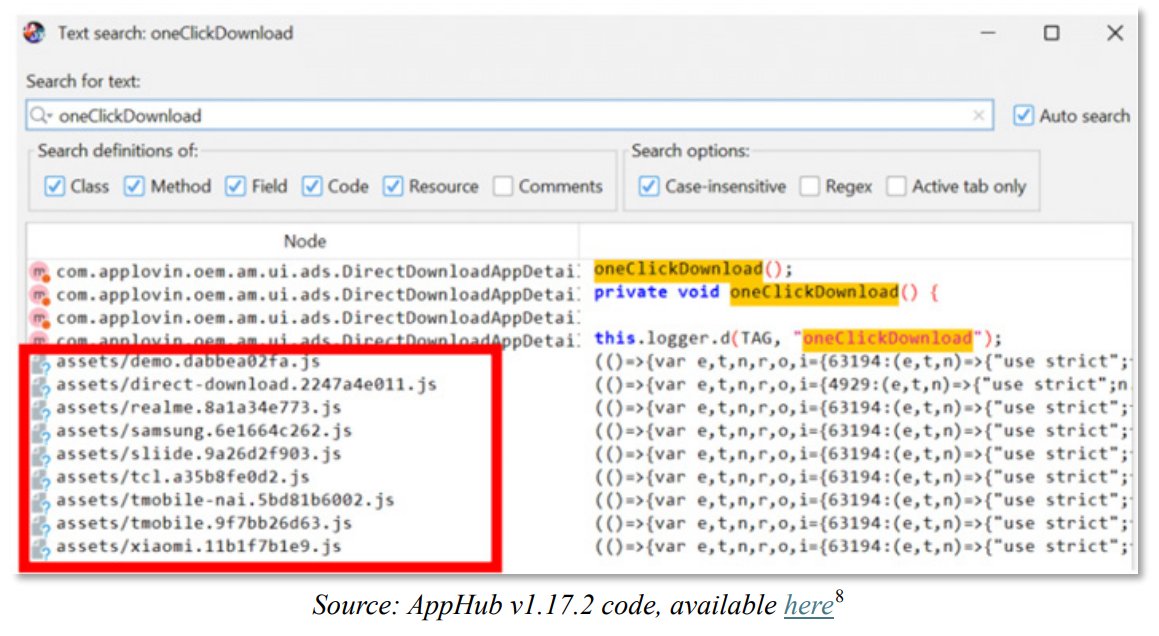
Task: Select the assets/samsung.6e1664c262.js result
Action: (x=204, y=430)
